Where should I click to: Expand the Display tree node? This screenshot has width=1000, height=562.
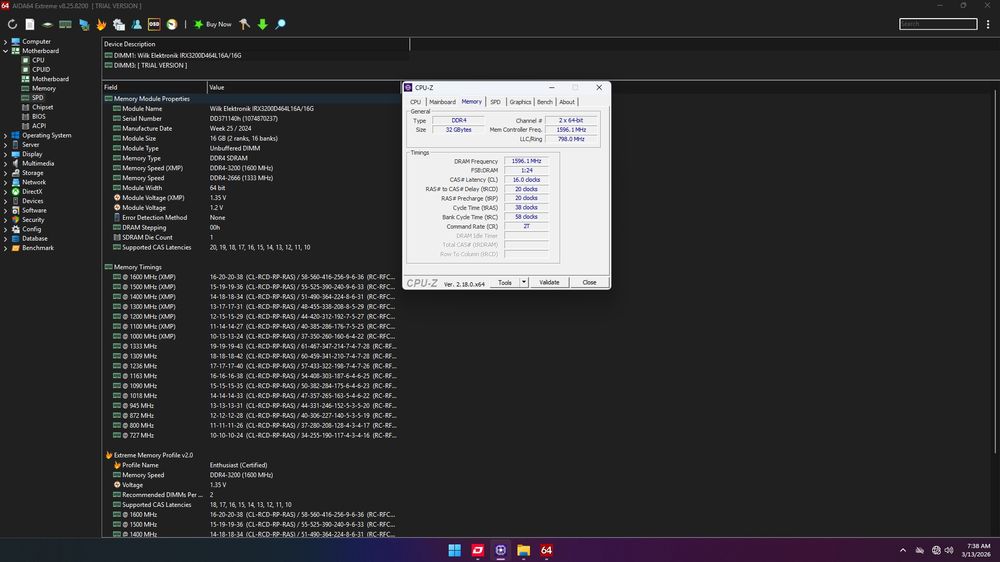(6, 154)
